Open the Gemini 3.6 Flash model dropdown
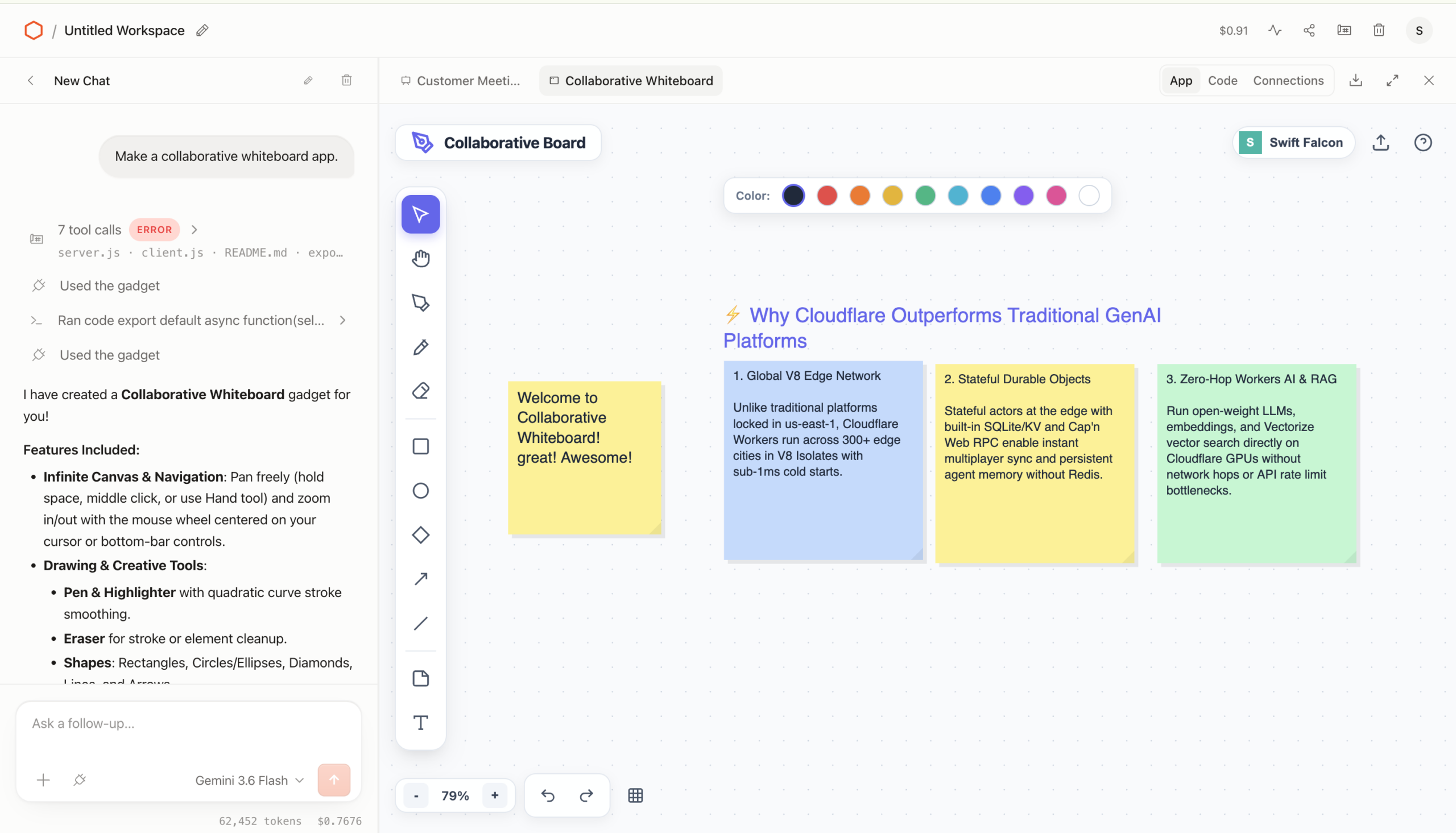This screenshot has width=1456, height=833. pos(250,780)
